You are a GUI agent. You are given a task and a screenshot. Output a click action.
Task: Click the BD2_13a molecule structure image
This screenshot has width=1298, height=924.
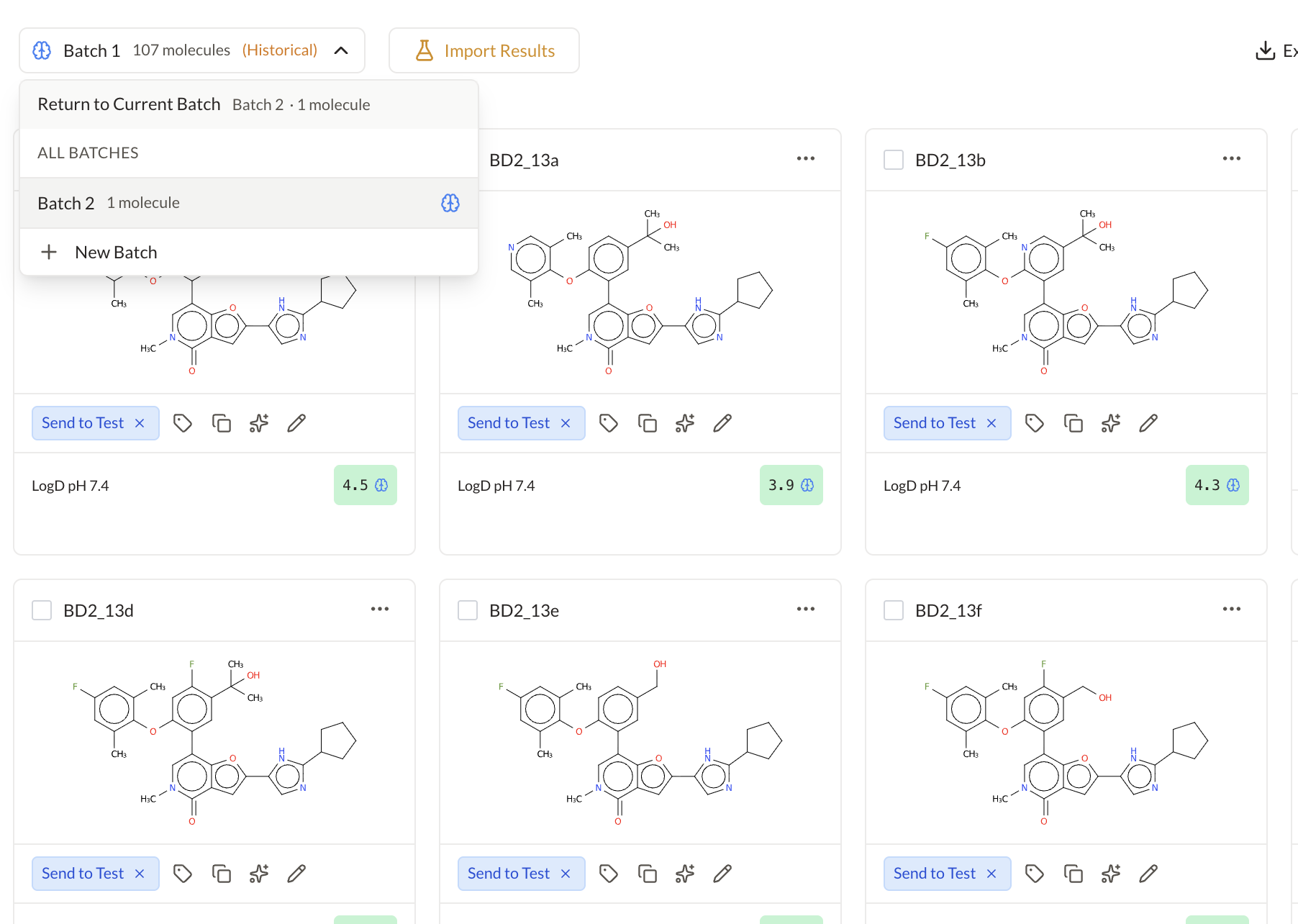[x=640, y=292]
